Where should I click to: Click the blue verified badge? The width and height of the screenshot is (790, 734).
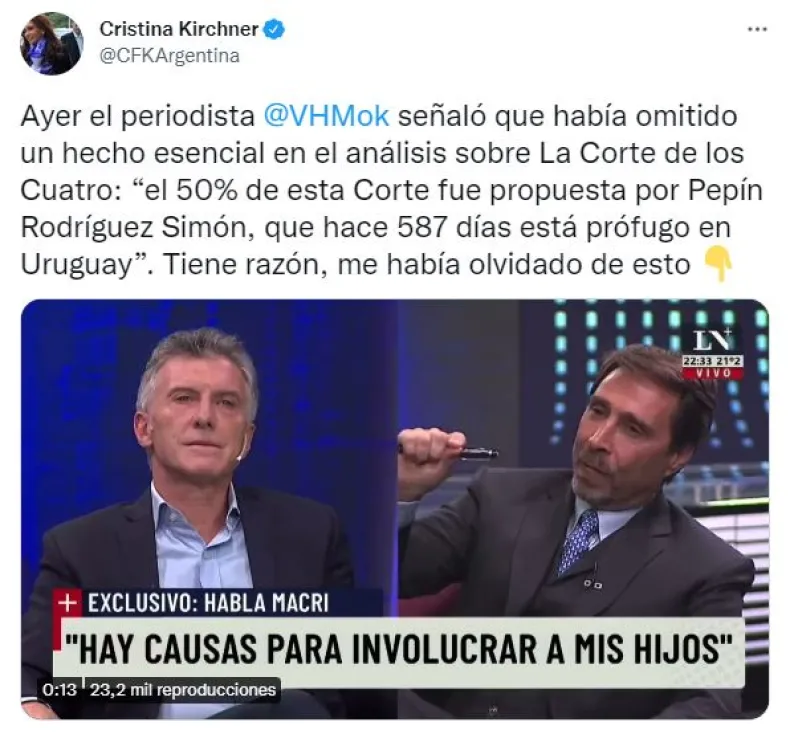[275, 29]
